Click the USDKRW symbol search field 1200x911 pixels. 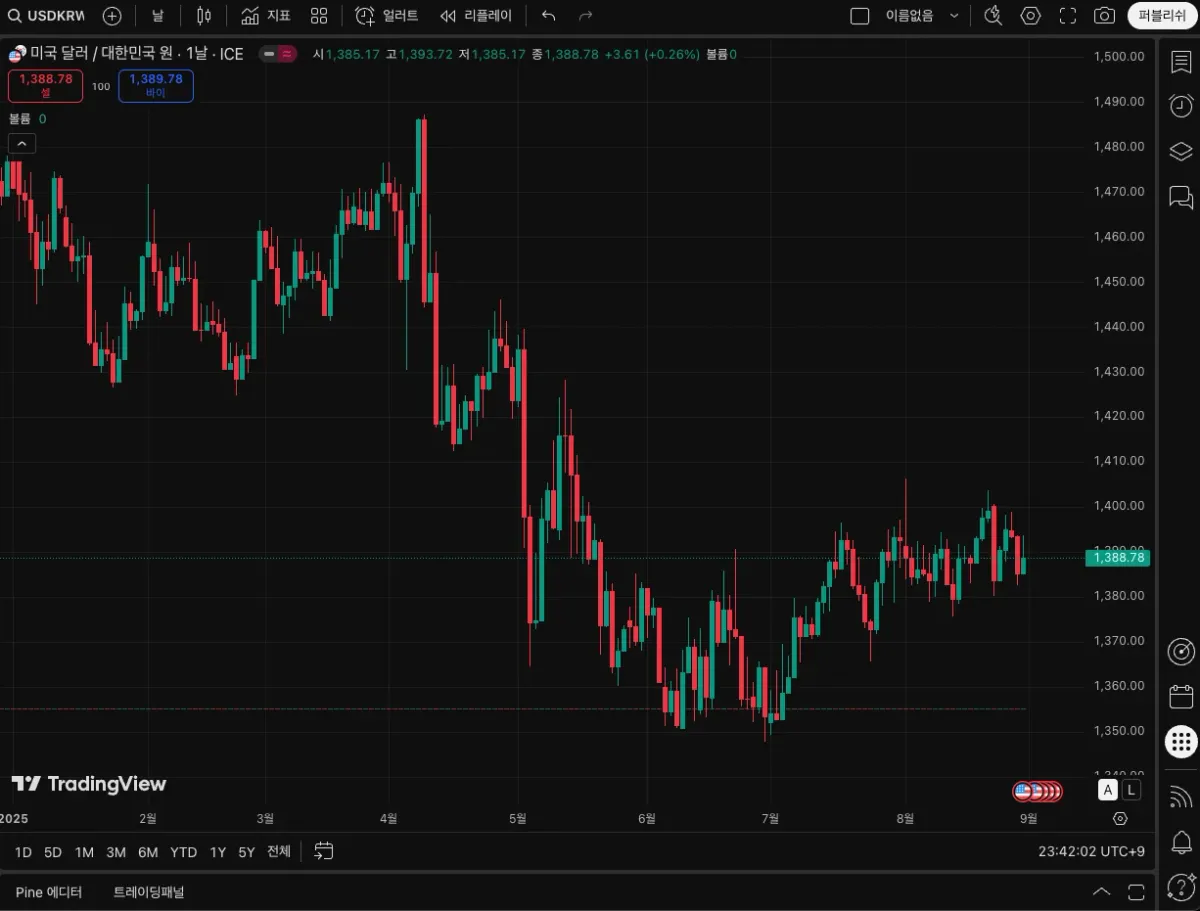(47, 16)
